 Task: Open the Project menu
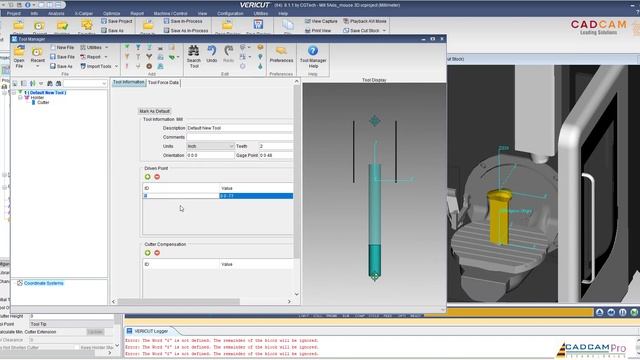pos(13,13)
